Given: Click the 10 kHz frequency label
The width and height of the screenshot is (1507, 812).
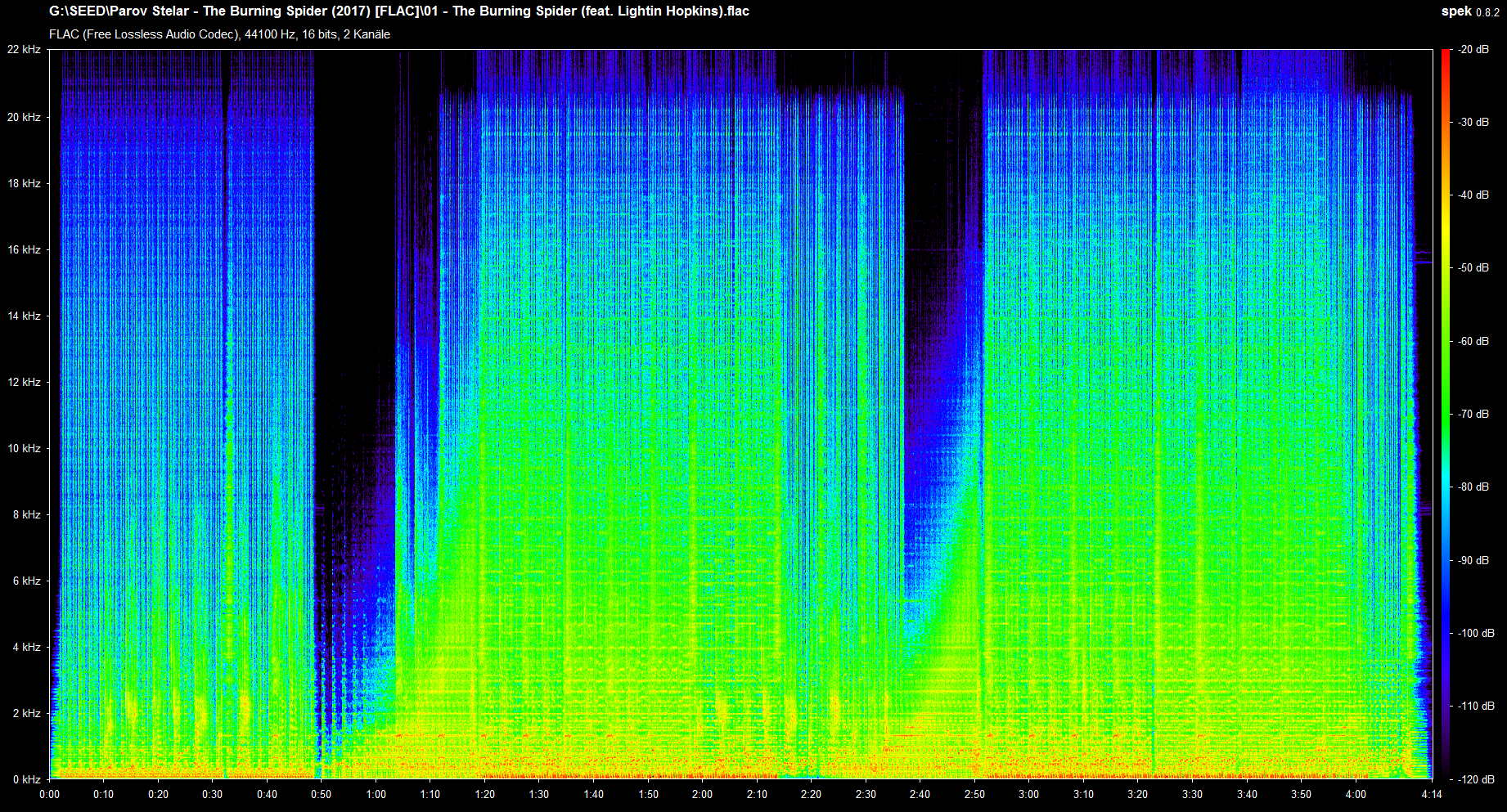Looking at the screenshot, I should [x=24, y=448].
